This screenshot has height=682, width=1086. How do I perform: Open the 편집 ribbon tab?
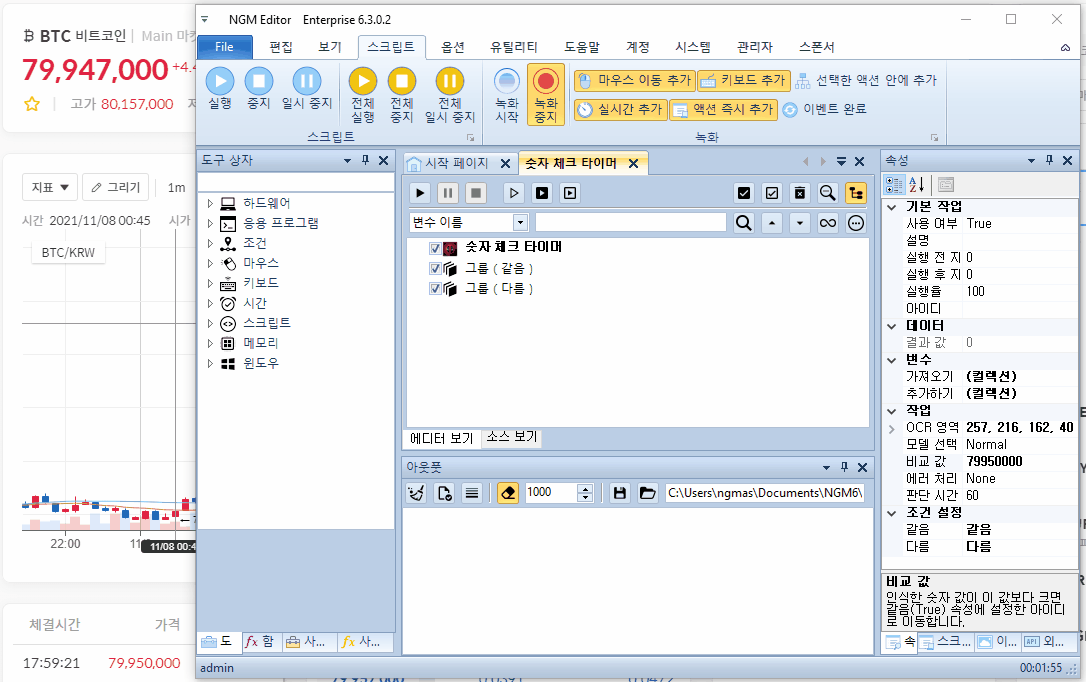click(281, 47)
